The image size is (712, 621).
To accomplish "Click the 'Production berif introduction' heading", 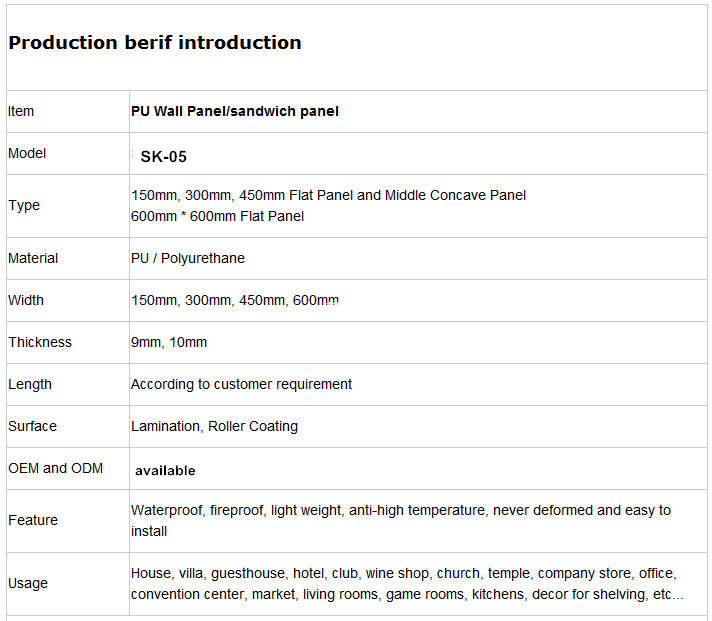I will pyautogui.click(x=155, y=43).
